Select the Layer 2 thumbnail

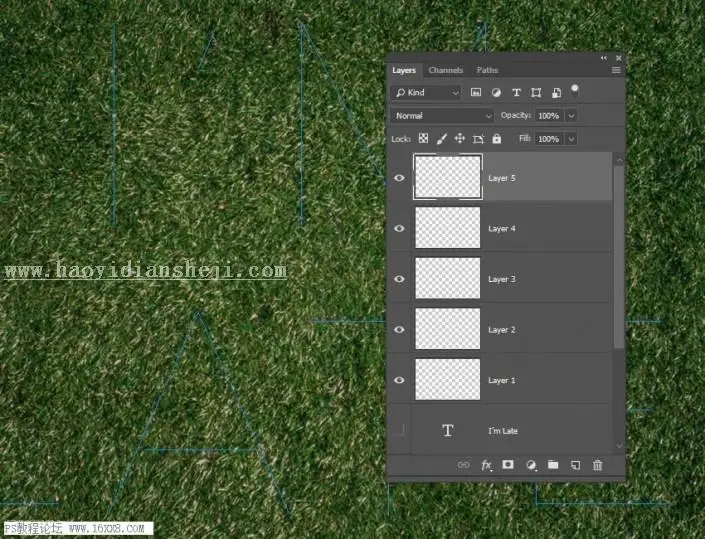coord(448,329)
